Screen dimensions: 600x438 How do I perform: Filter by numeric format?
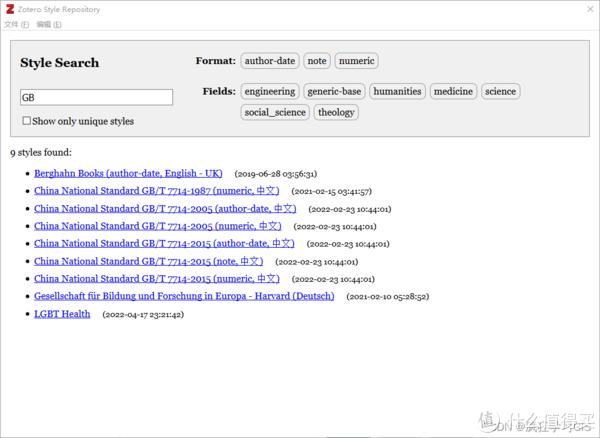click(x=357, y=61)
